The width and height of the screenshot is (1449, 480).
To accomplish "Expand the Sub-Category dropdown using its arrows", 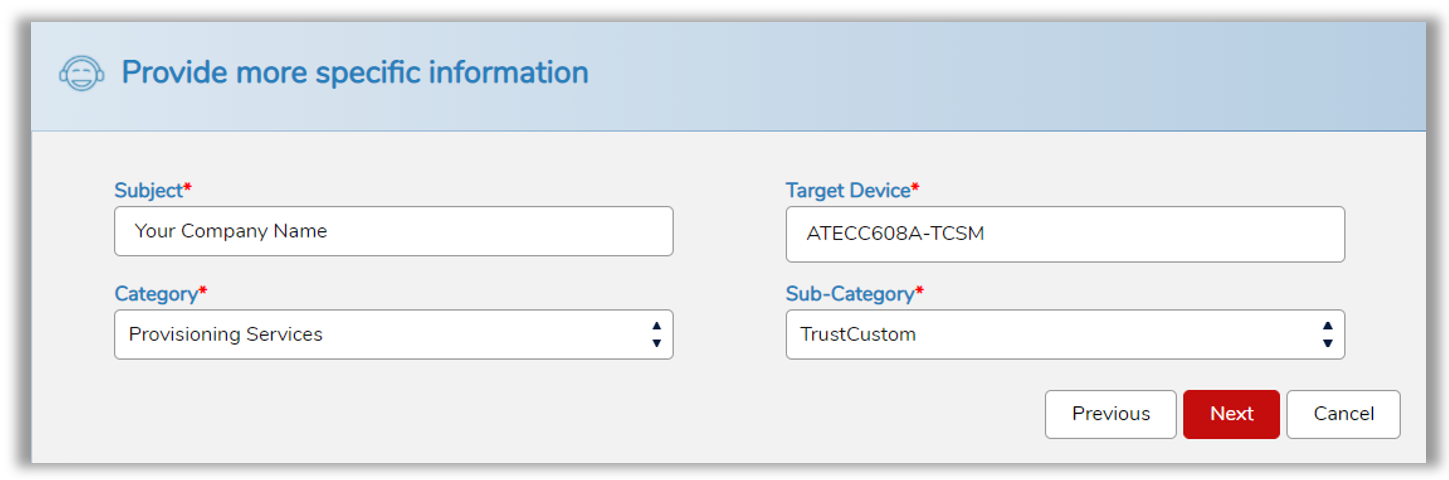I will pos(1327,335).
